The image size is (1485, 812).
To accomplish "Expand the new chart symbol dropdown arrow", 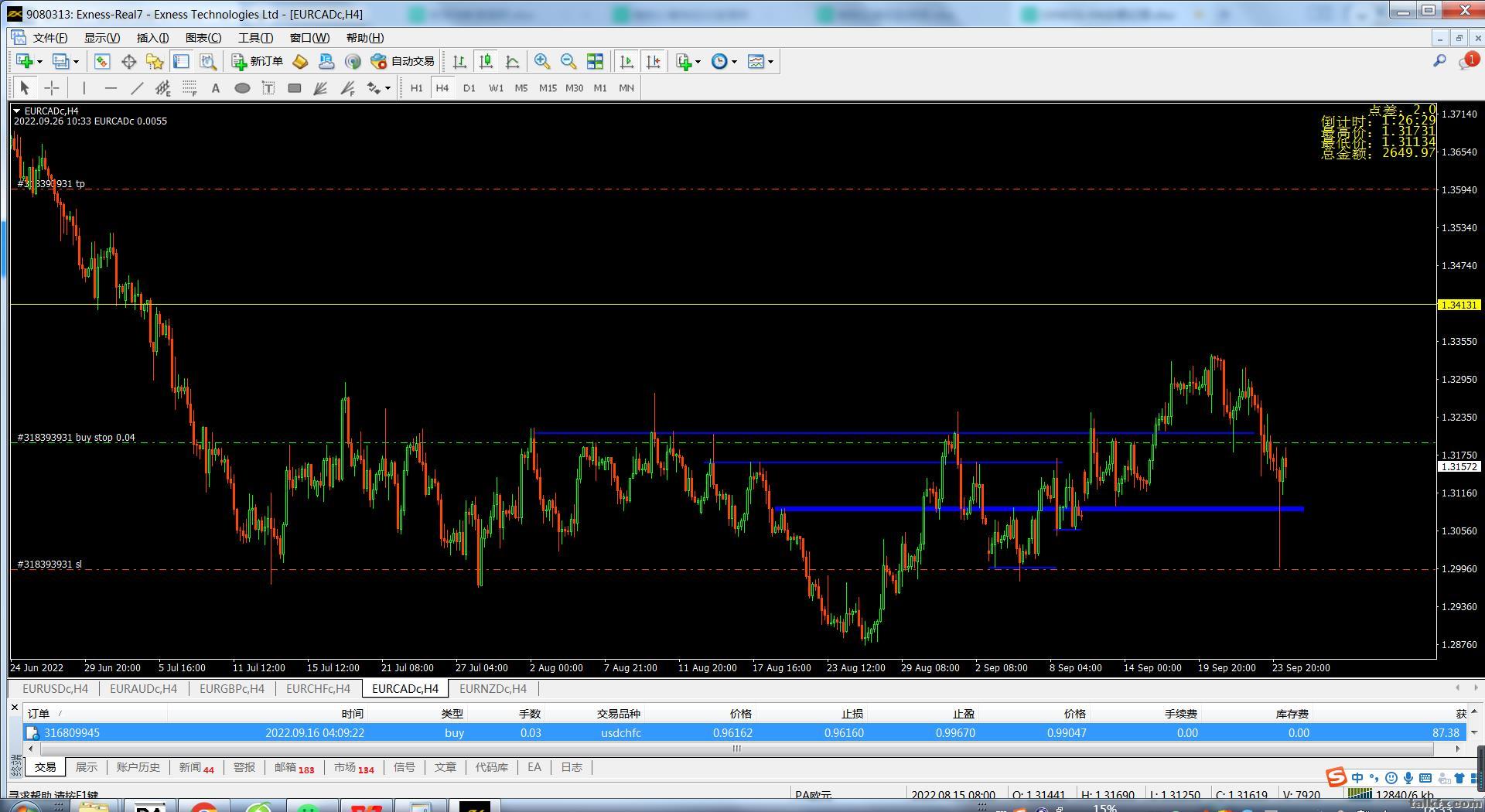I will point(39,62).
